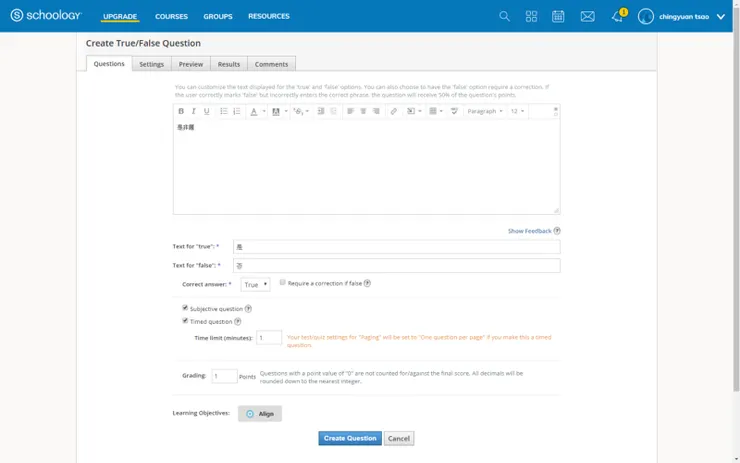Expand the symbol/formula dropdown arrow
The image size is (740, 463).
click(307, 111)
